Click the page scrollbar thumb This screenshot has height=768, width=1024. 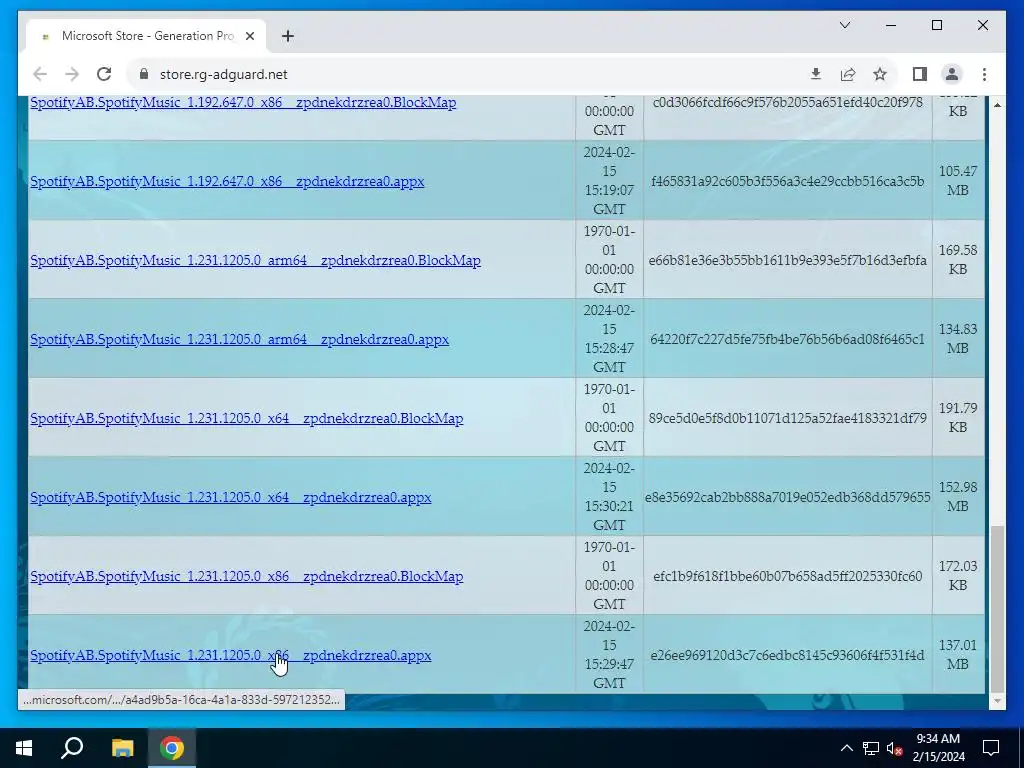click(x=997, y=609)
